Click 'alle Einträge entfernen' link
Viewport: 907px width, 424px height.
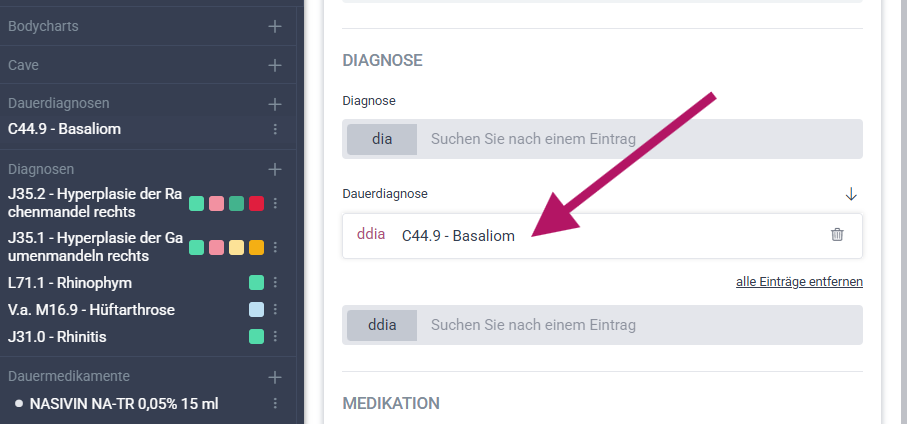(x=799, y=282)
